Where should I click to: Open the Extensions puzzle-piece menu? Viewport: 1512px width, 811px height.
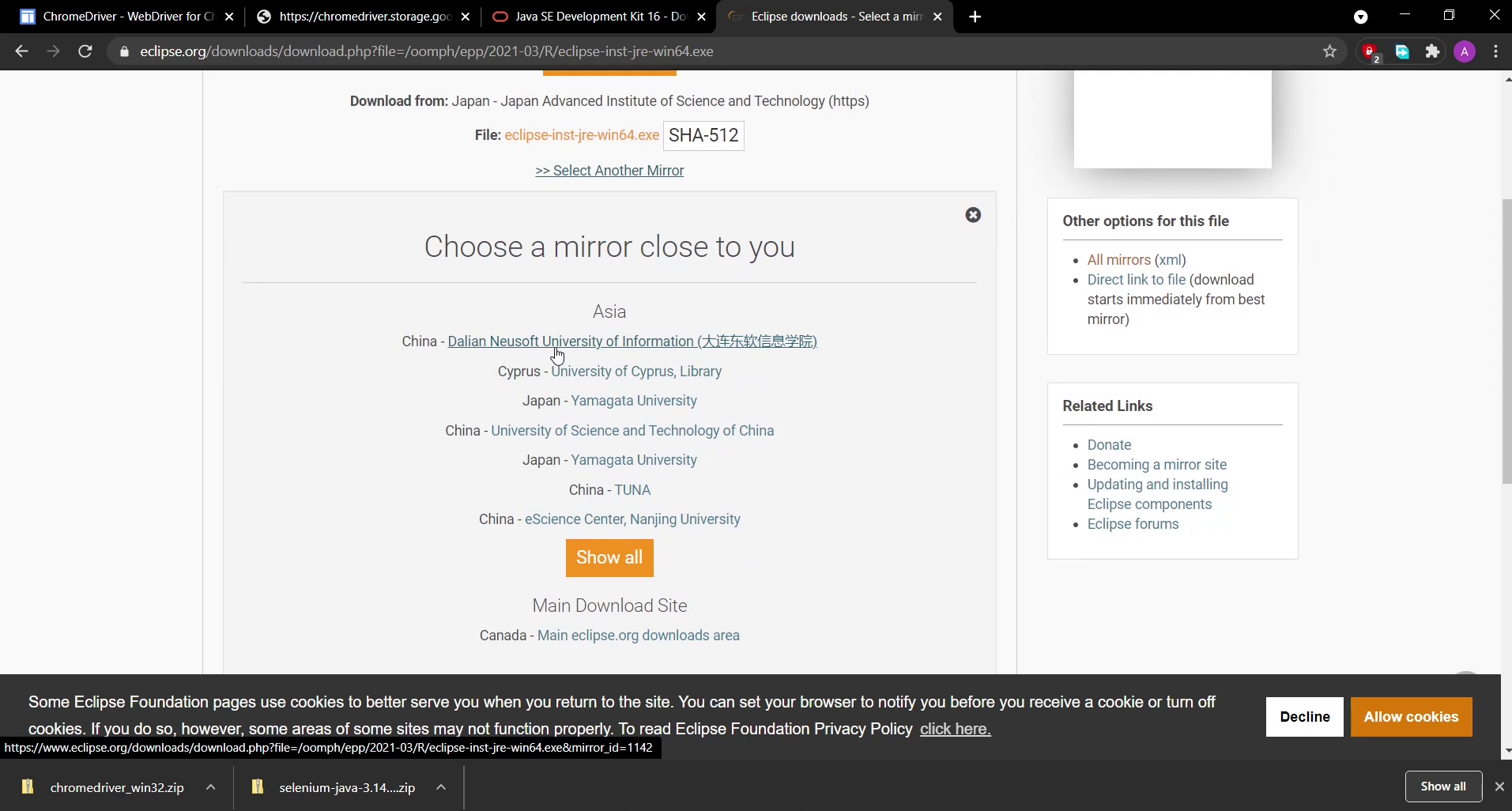point(1432,51)
